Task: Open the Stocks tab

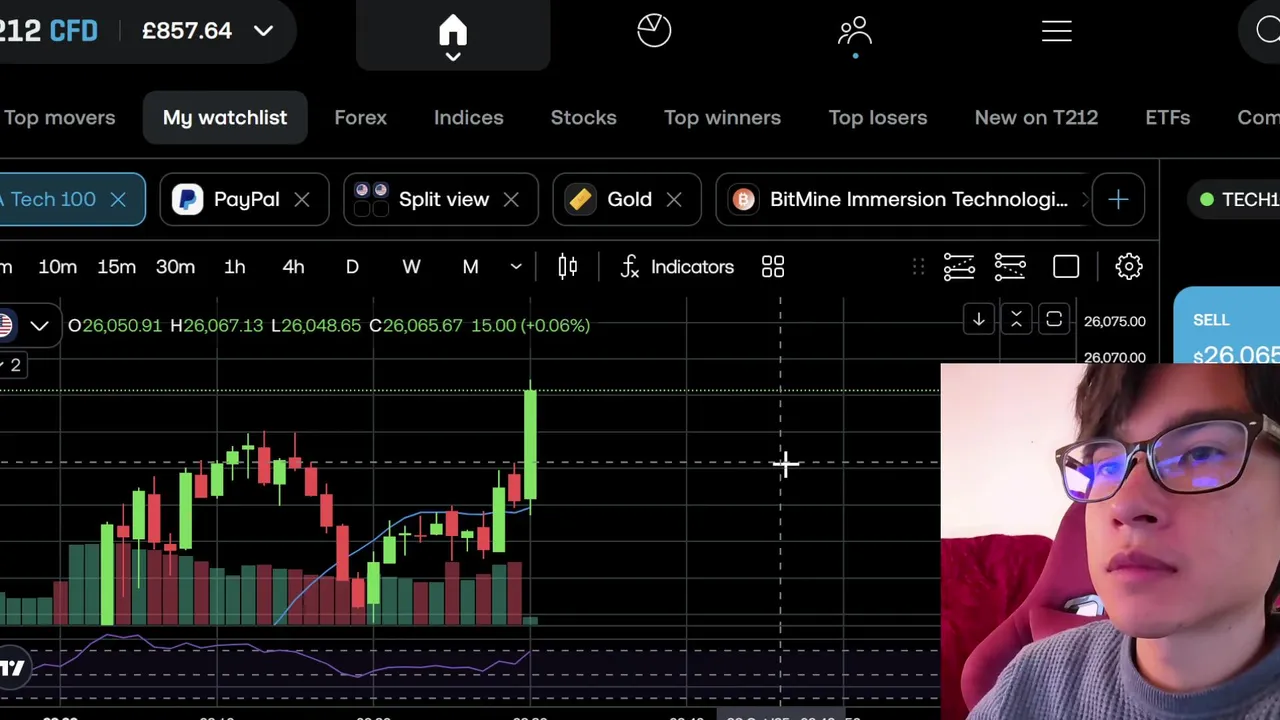Action: pyautogui.click(x=583, y=118)
